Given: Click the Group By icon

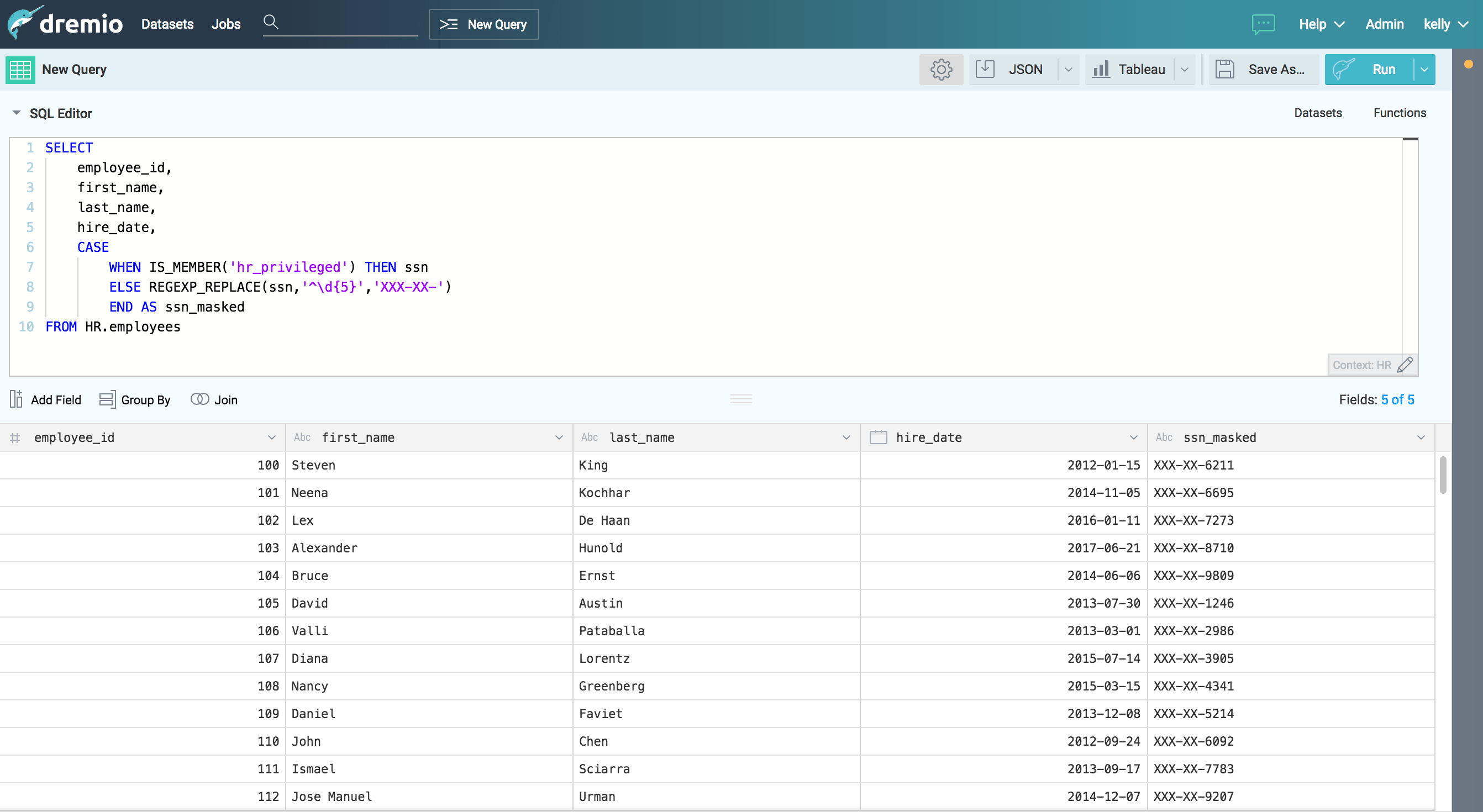Looking at the screenshot, I should click(107, 399).
